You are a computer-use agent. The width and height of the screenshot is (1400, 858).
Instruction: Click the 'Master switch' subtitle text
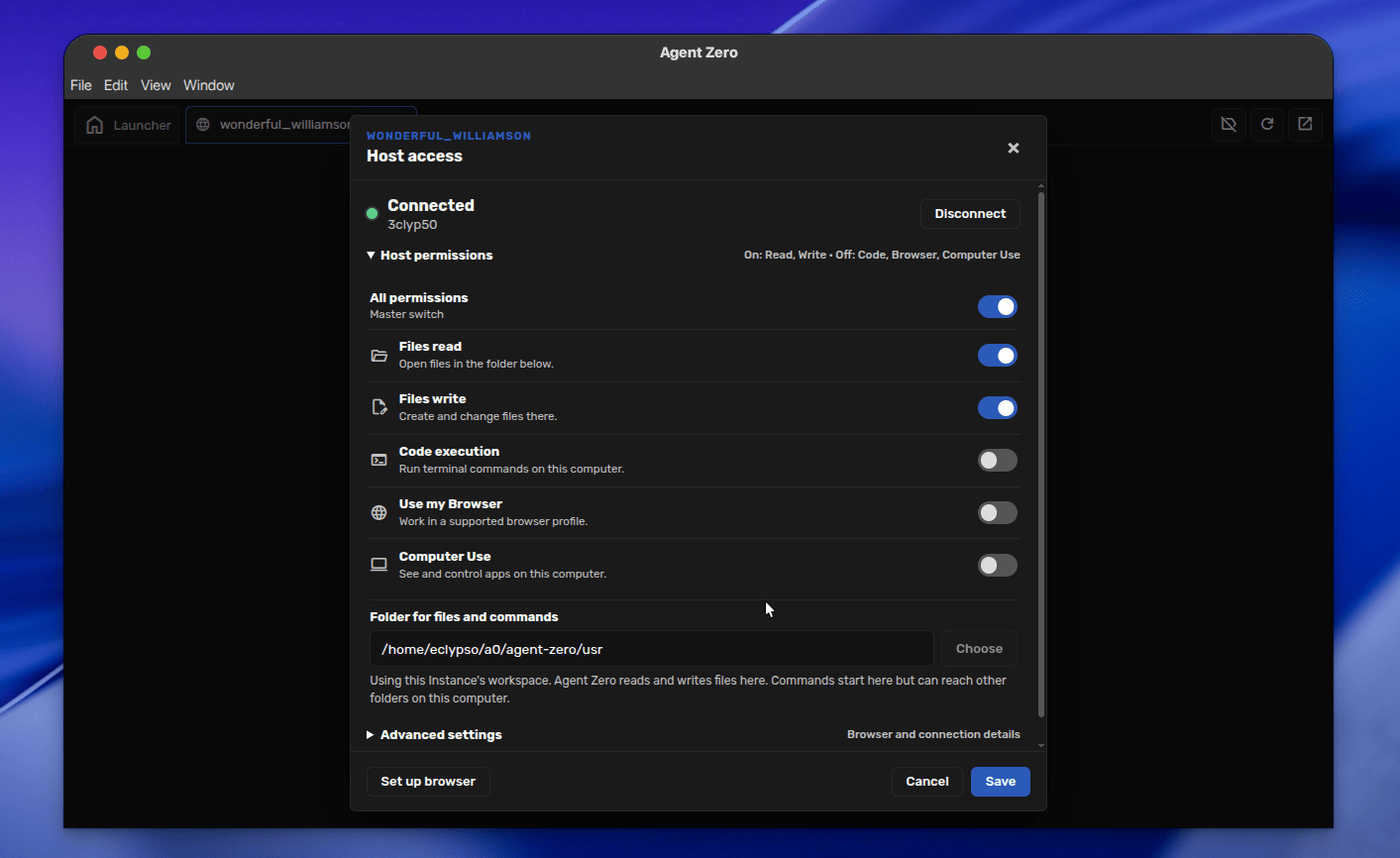[406, 315]
